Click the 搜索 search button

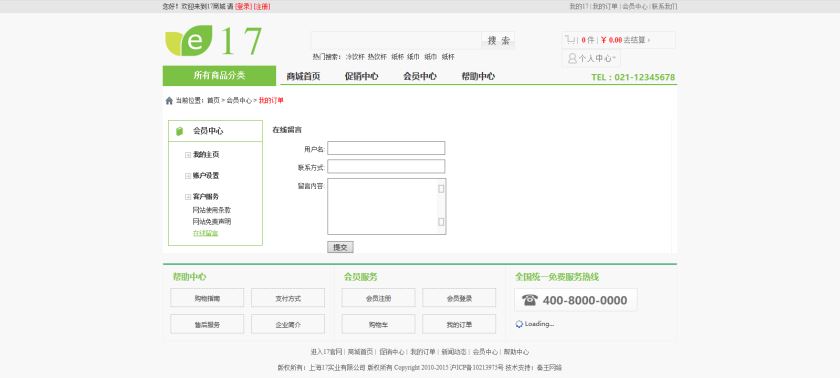coord(498,41)
